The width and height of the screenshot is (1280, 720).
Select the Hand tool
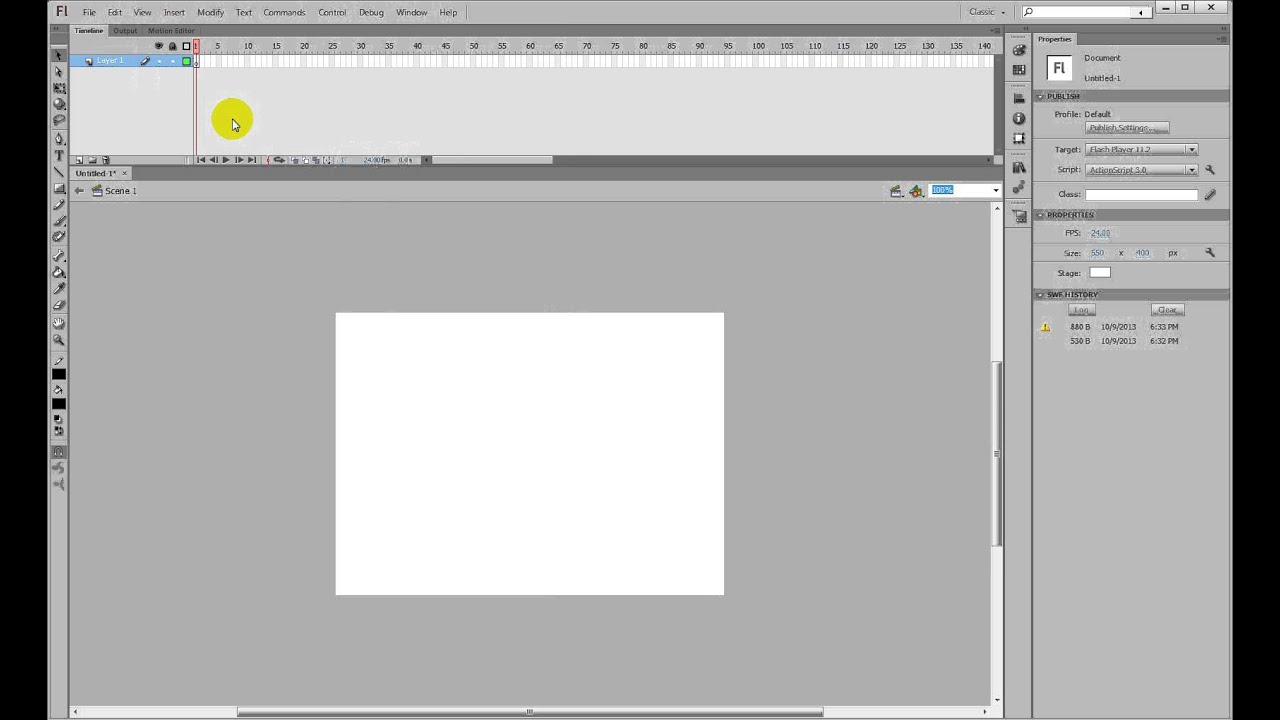58,322
